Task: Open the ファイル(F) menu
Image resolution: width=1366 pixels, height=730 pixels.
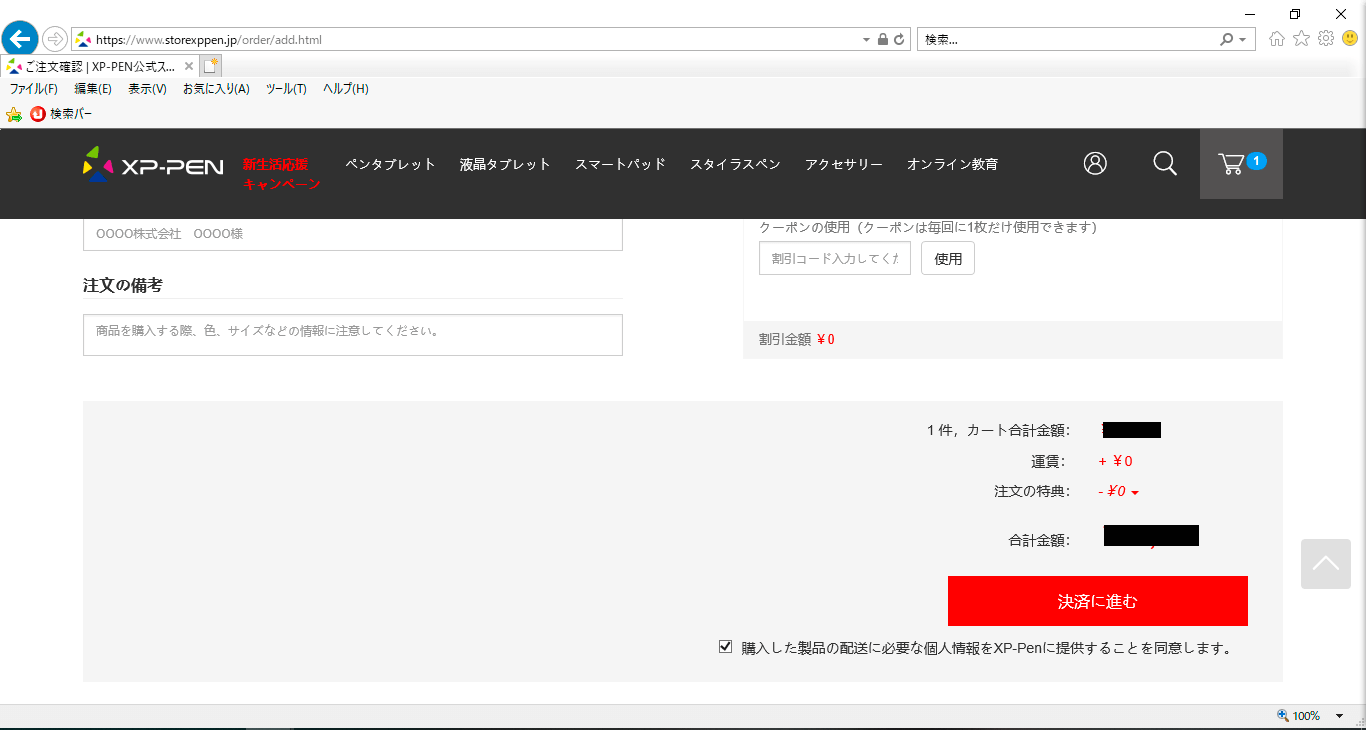Action: [x=34, y=89]
